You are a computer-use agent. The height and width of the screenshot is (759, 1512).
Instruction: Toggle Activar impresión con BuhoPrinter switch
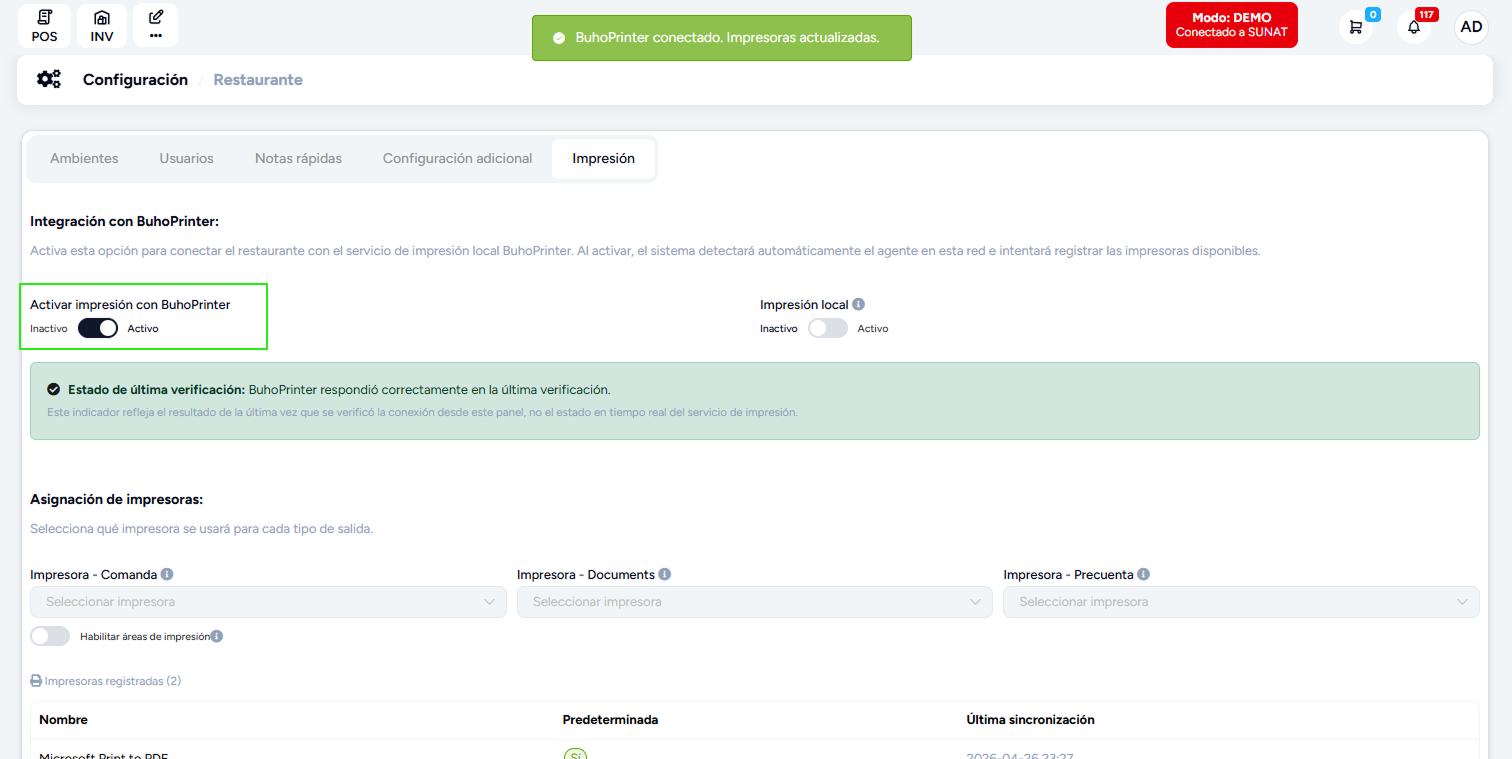click(x=98, y=328)
